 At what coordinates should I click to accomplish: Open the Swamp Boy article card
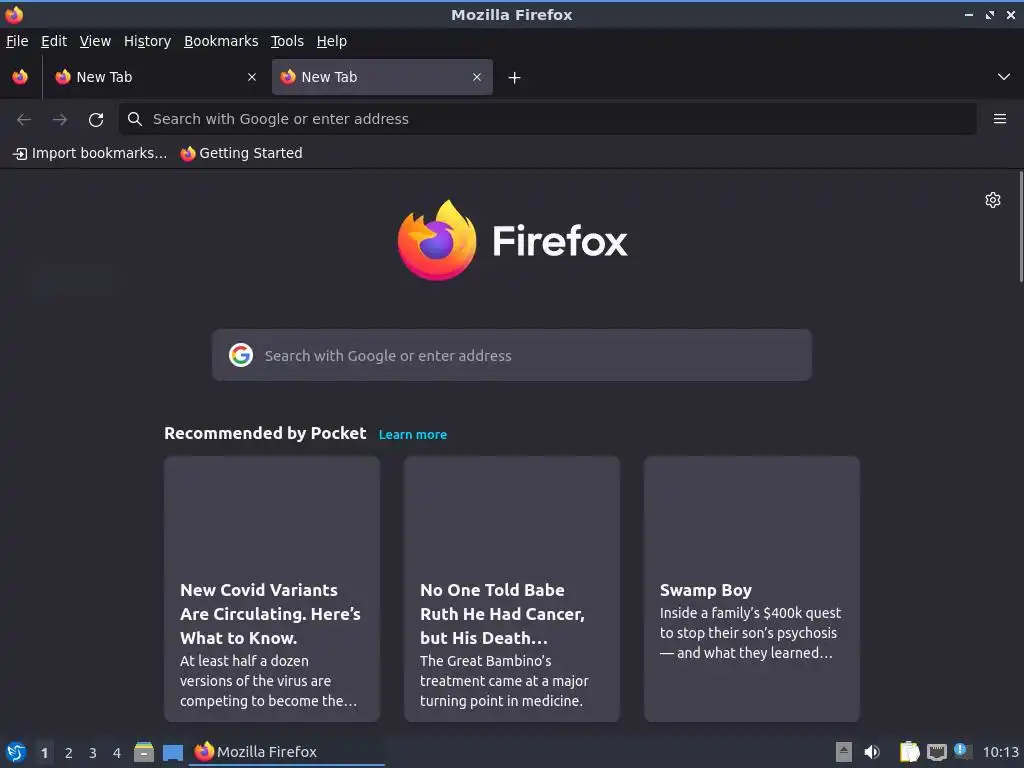pyautogui.click(x=752, y=589)
